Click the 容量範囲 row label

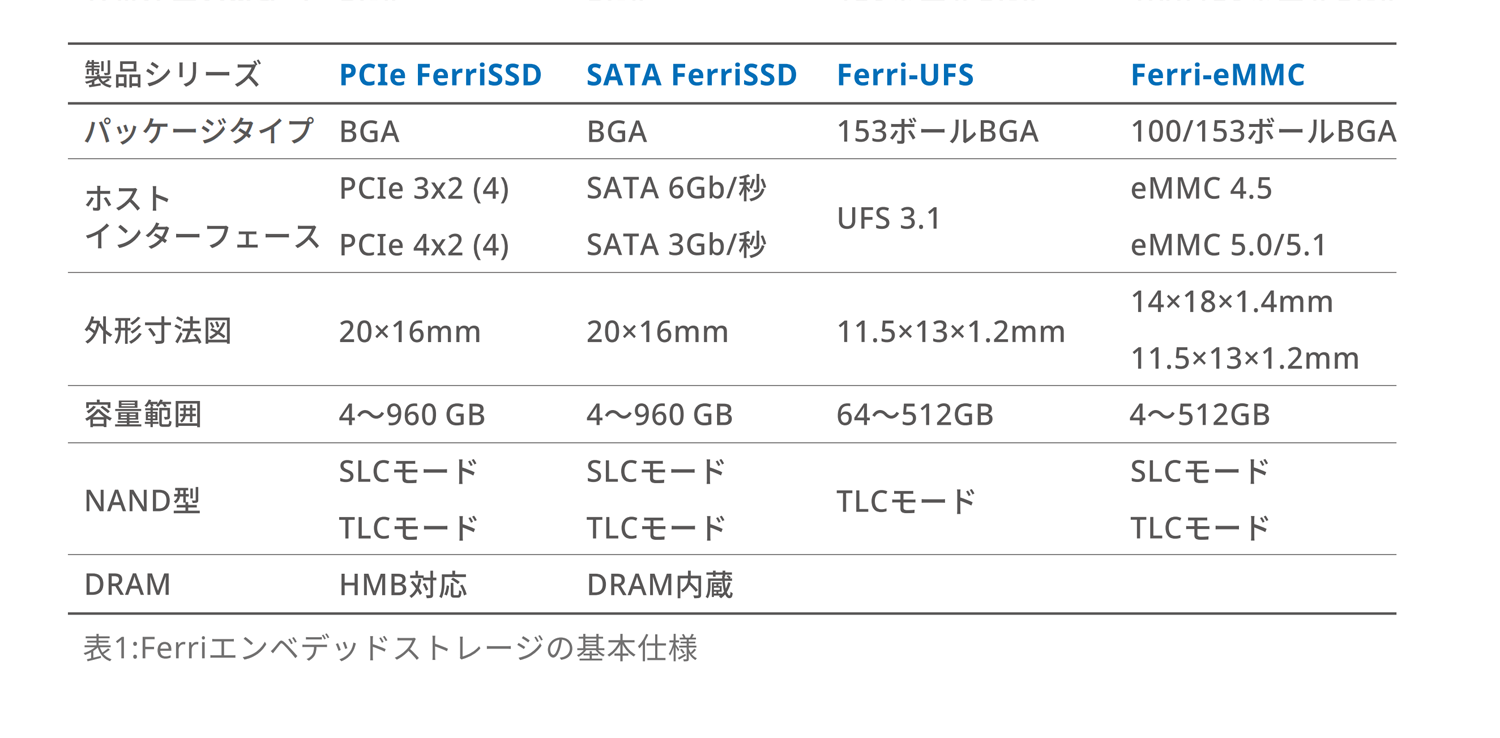[x=143, y=415]
